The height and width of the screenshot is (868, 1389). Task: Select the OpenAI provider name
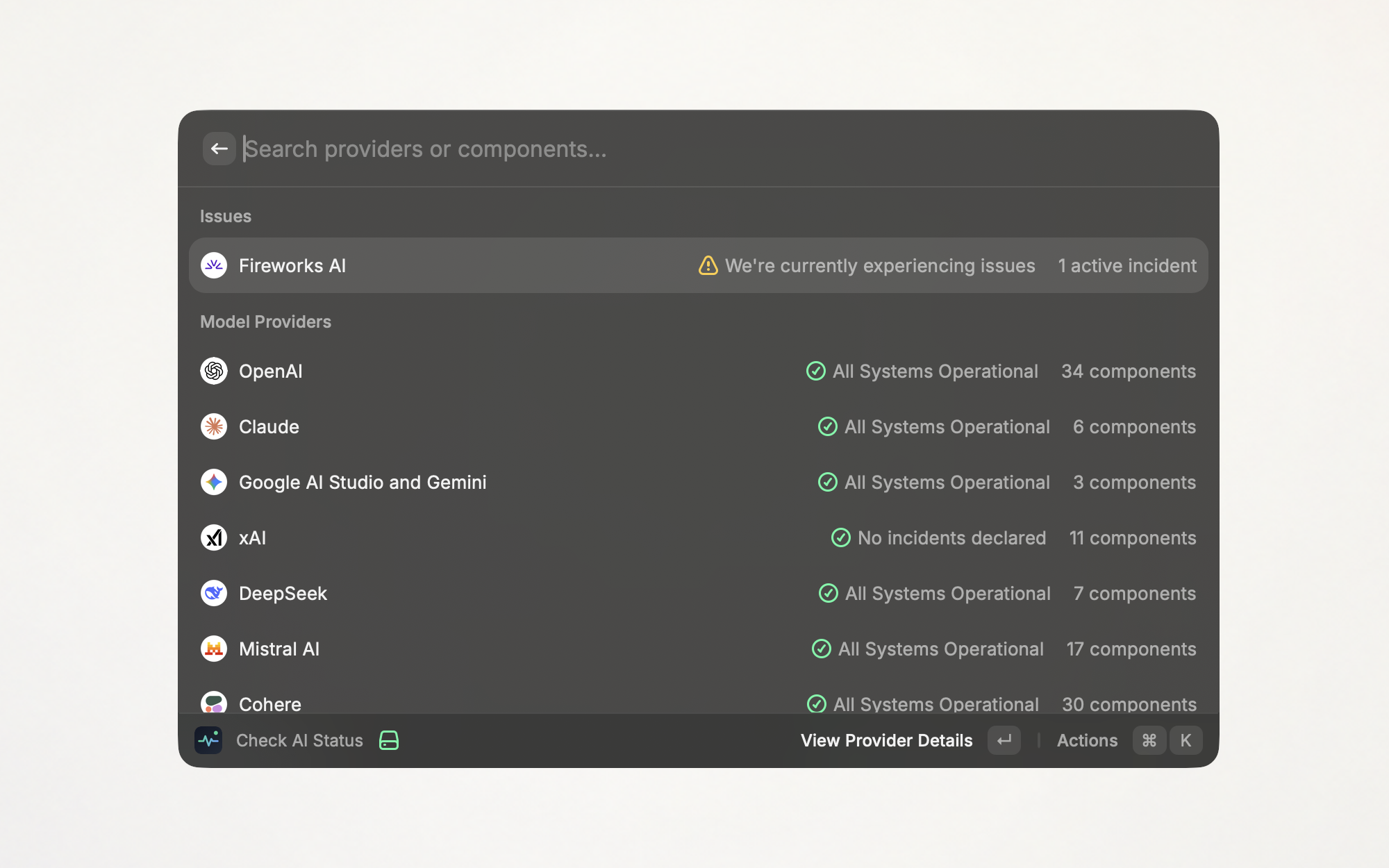point(271,372)
